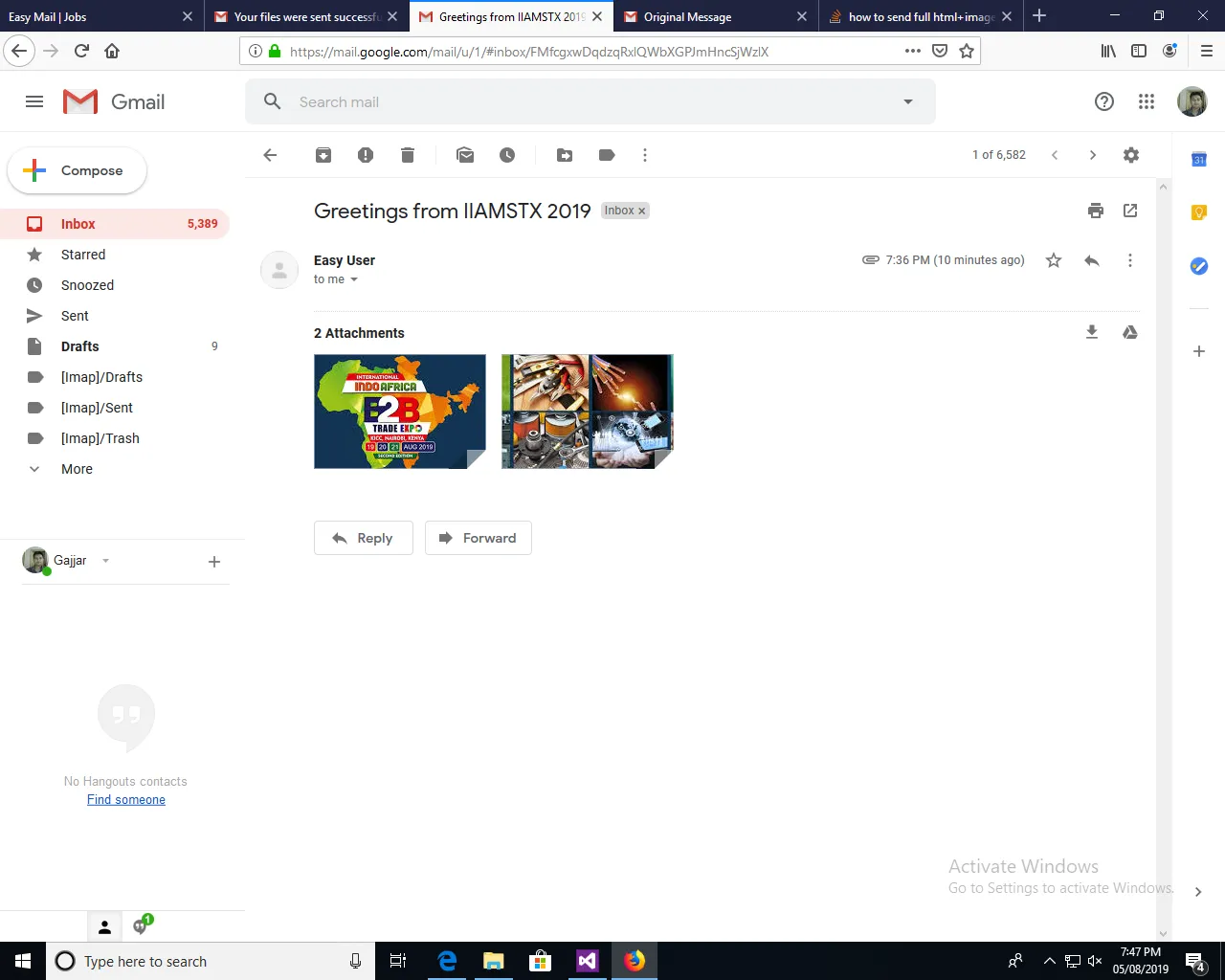Click the Find someone link
The image size is (1225, 980).
[126, 800]
